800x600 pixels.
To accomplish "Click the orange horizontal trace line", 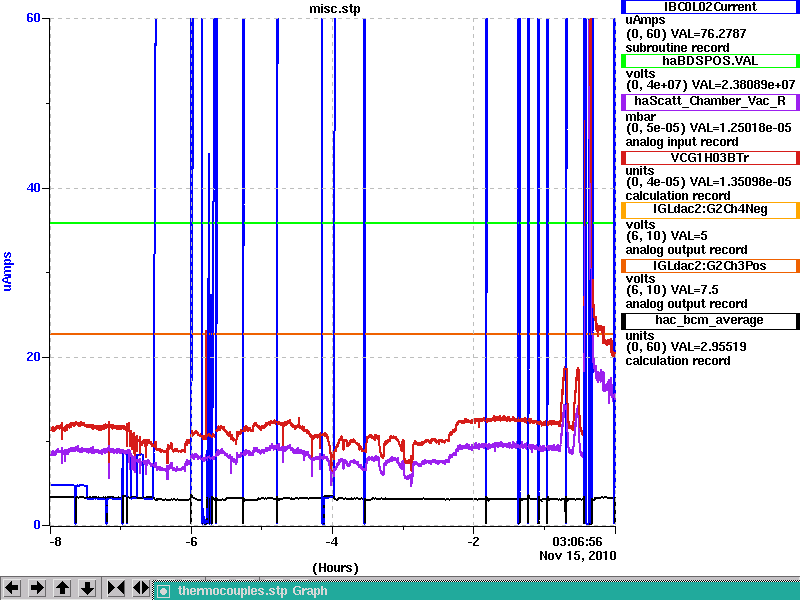I will [332, 334].
